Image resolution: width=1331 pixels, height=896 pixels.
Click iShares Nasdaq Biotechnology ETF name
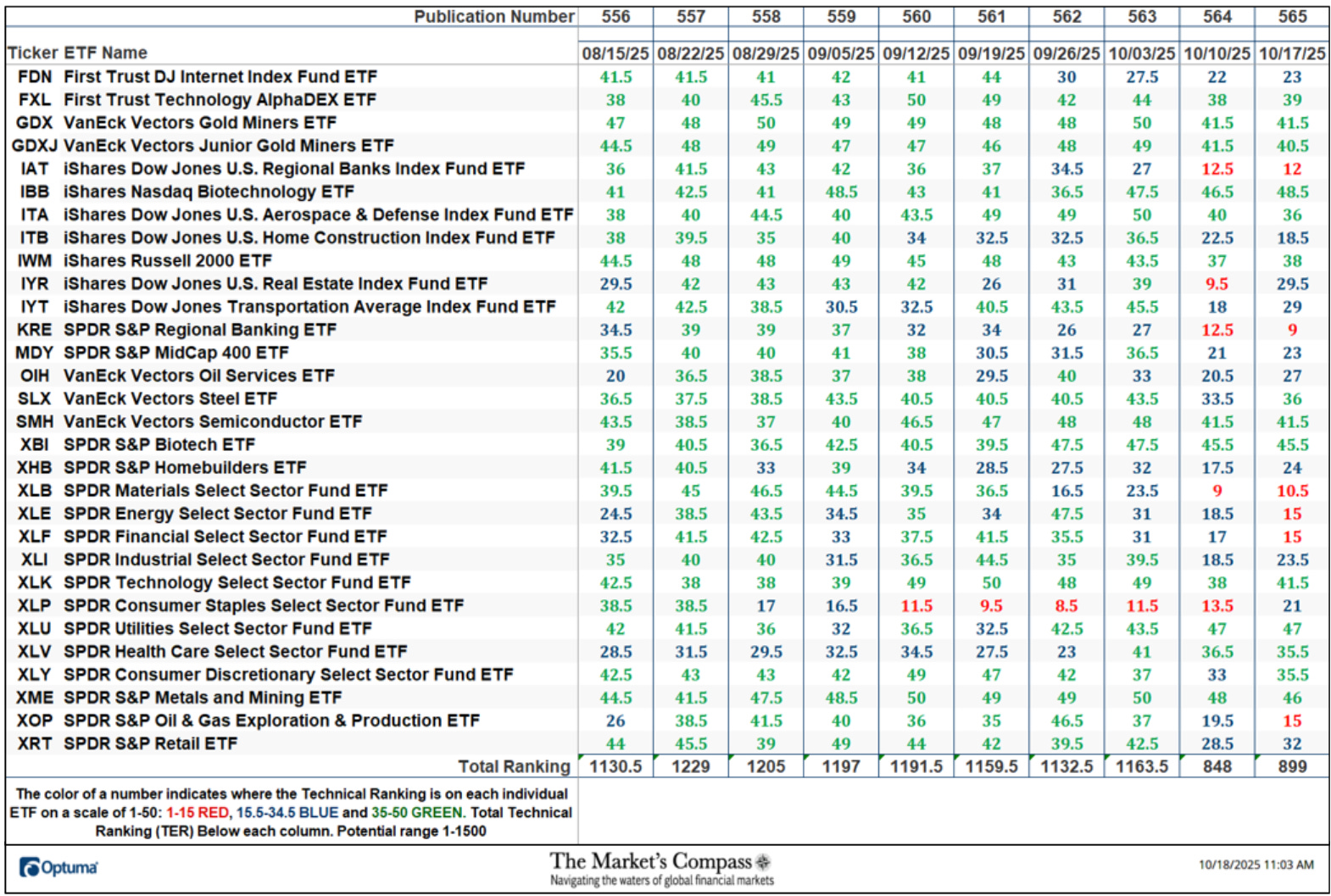click(x=209, y=192)
